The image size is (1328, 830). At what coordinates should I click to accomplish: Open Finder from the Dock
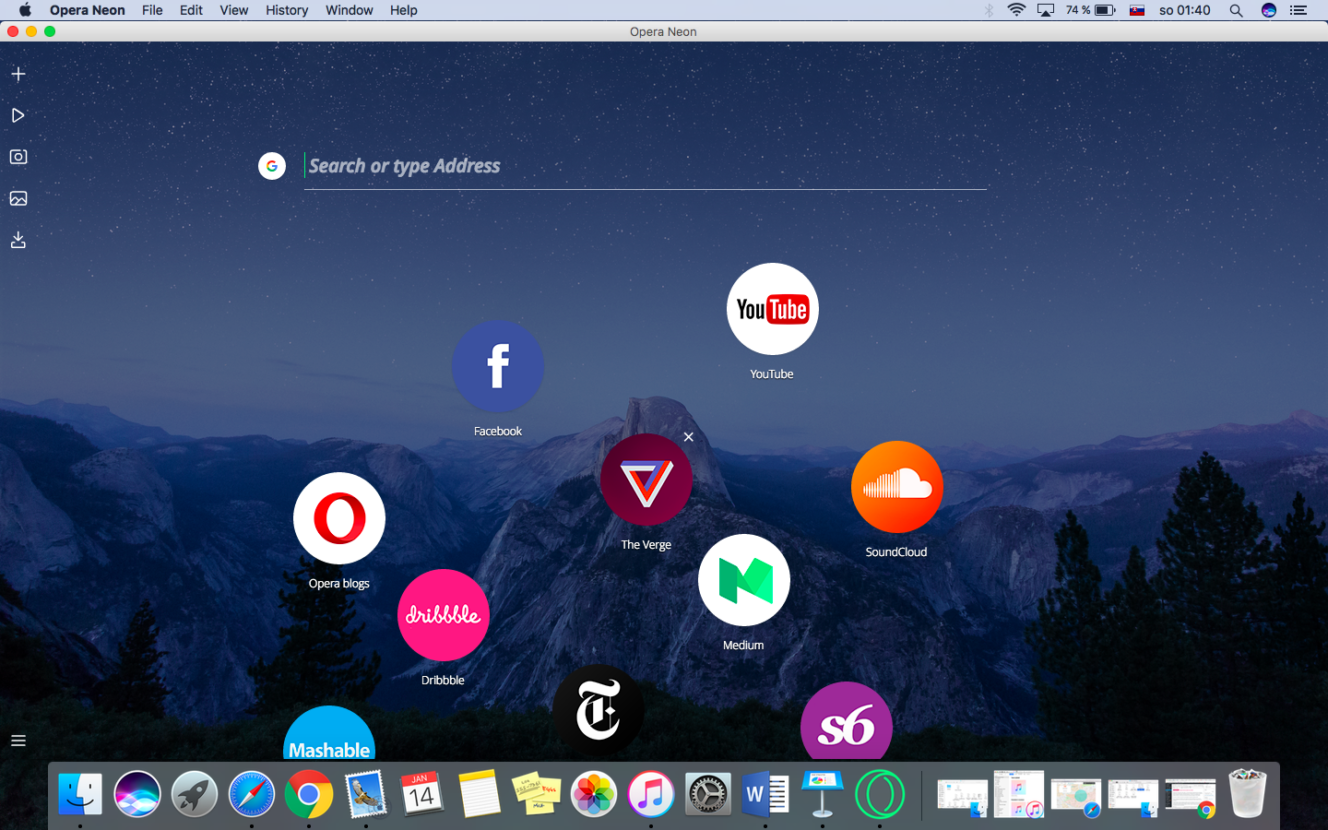[x=80, y=795]
